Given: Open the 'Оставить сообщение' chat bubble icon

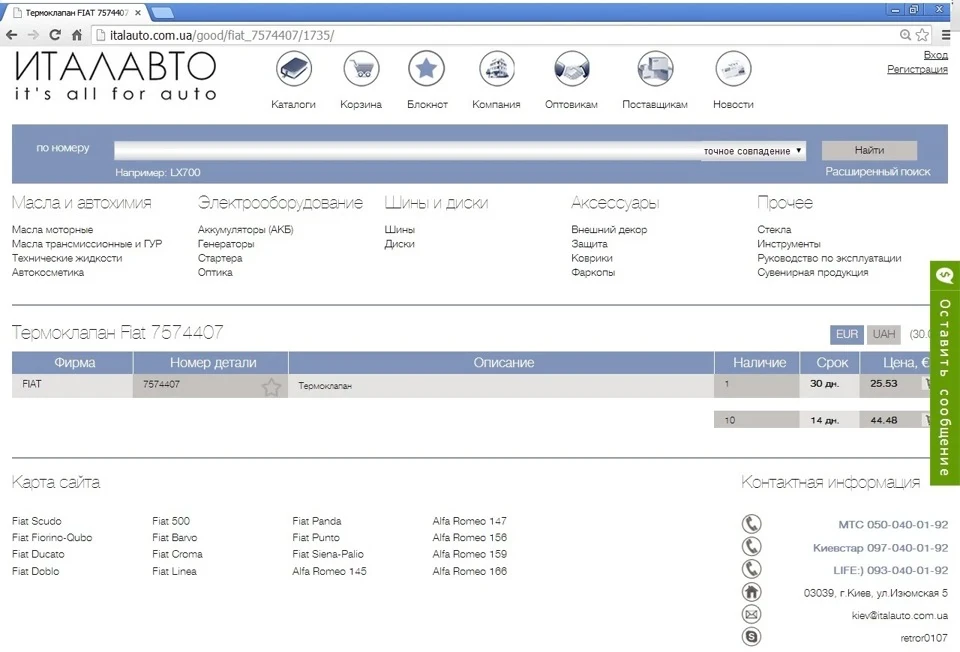Looking at the screenshot, I should [945, 275].
